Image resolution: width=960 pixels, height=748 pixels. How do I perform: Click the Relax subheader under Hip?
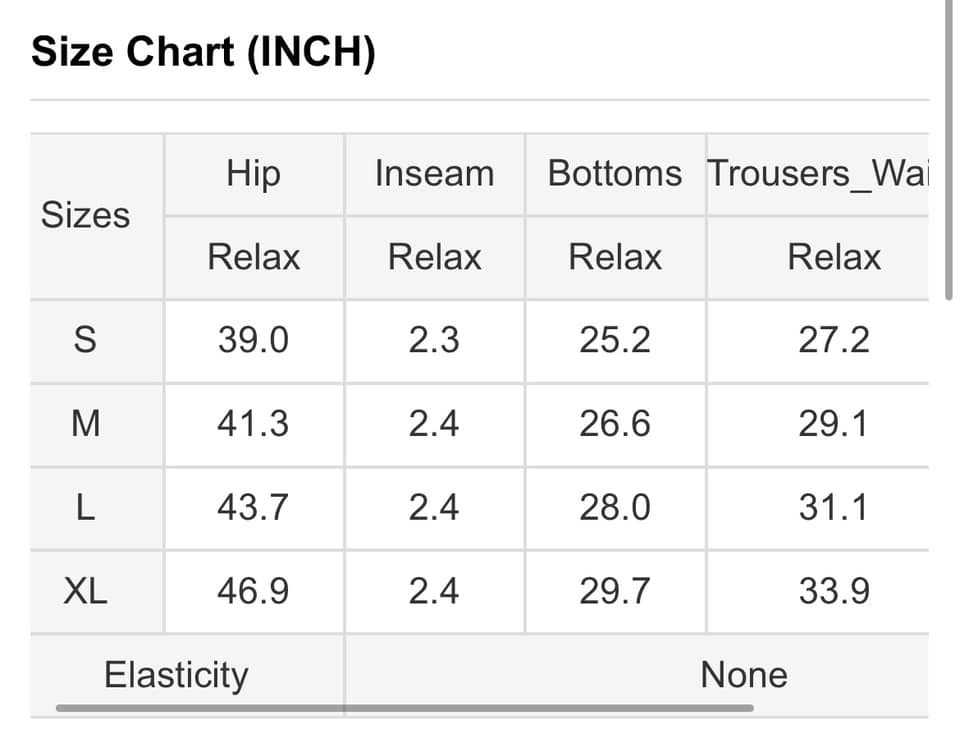tap(253, 258)
